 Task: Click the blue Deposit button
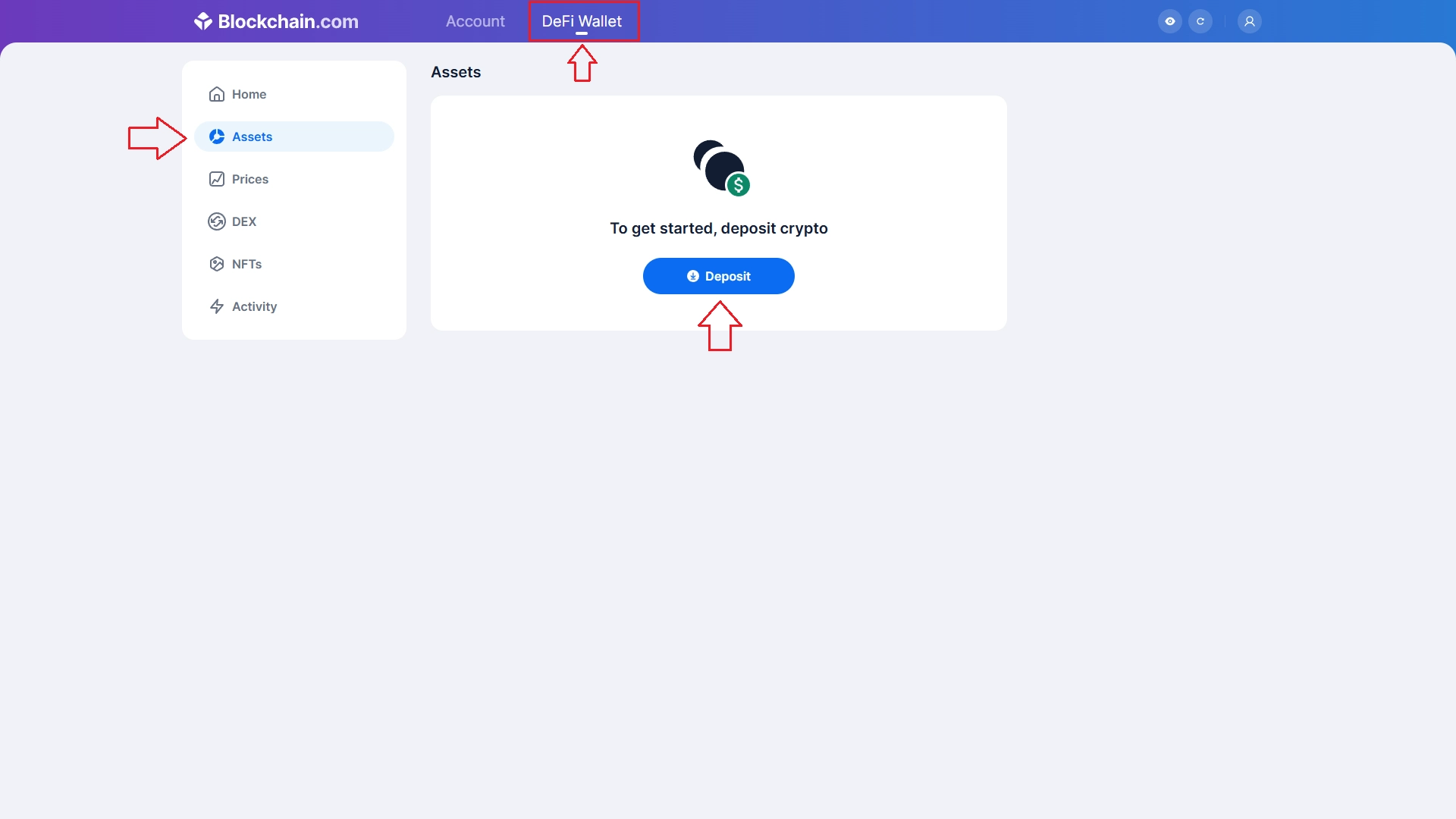(719, 276)
